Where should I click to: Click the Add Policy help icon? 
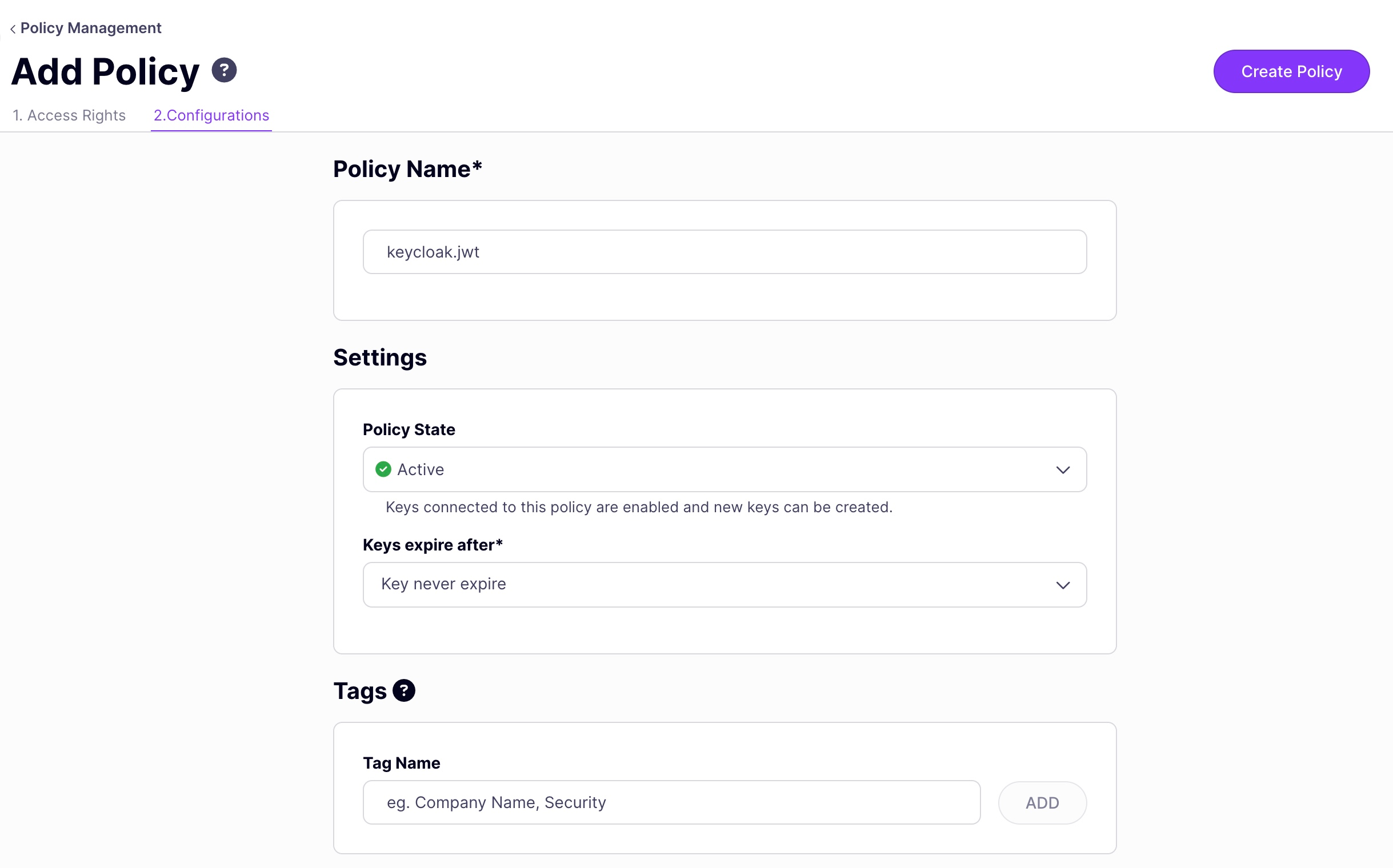coord(224,70)
